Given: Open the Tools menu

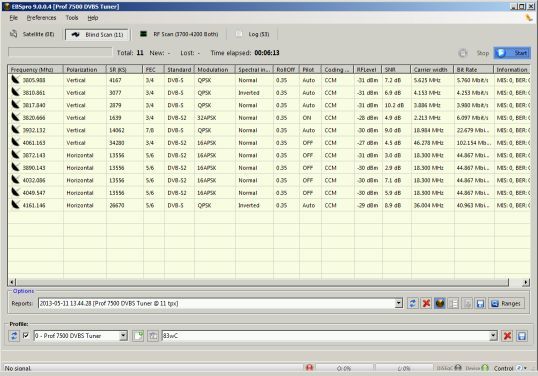Looking at the screenshot, I should click(x=72, y=18).
